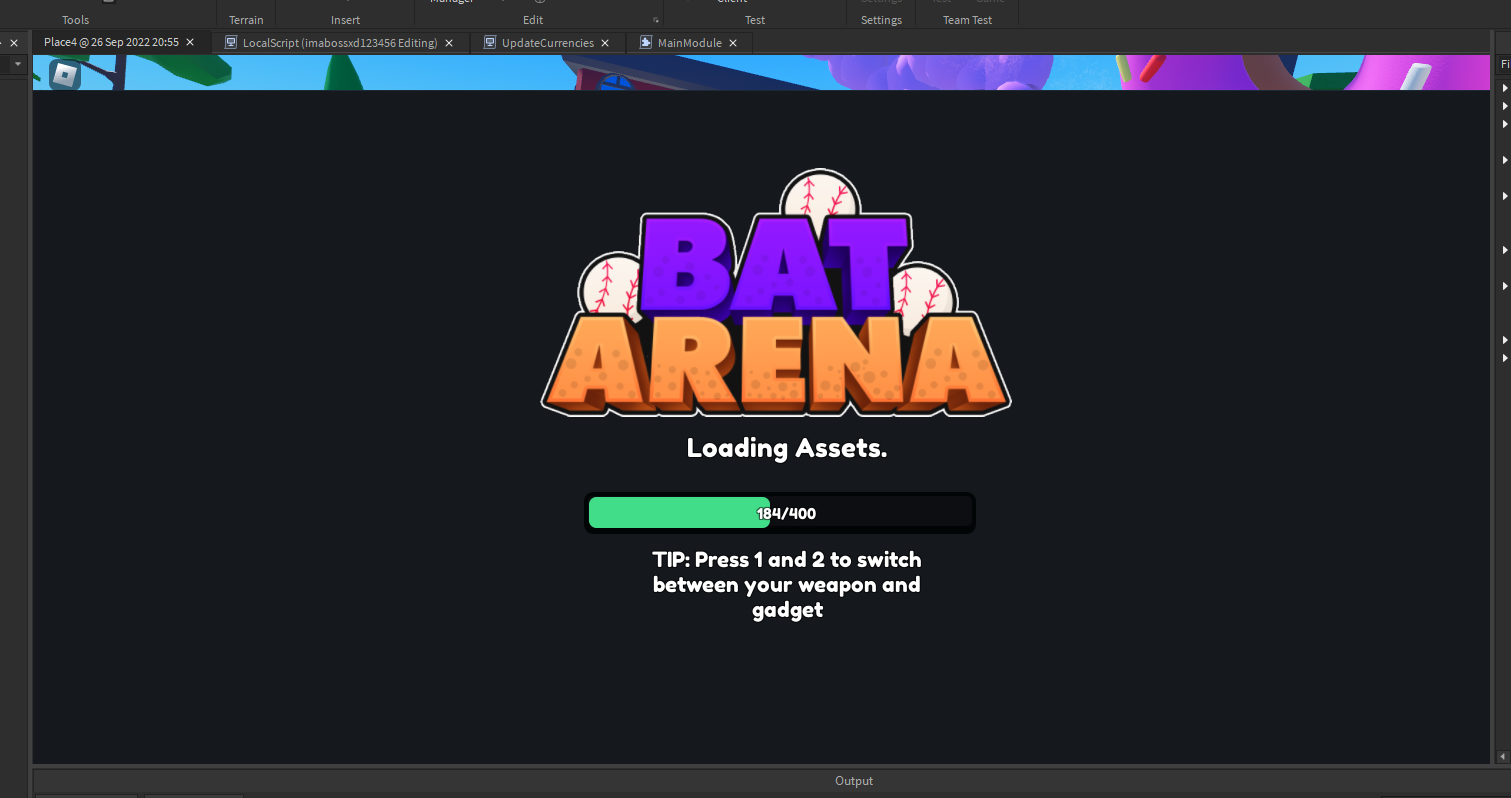Close the left docked panel
This screenshot has width=1511, height=798.
pos(14,43)
